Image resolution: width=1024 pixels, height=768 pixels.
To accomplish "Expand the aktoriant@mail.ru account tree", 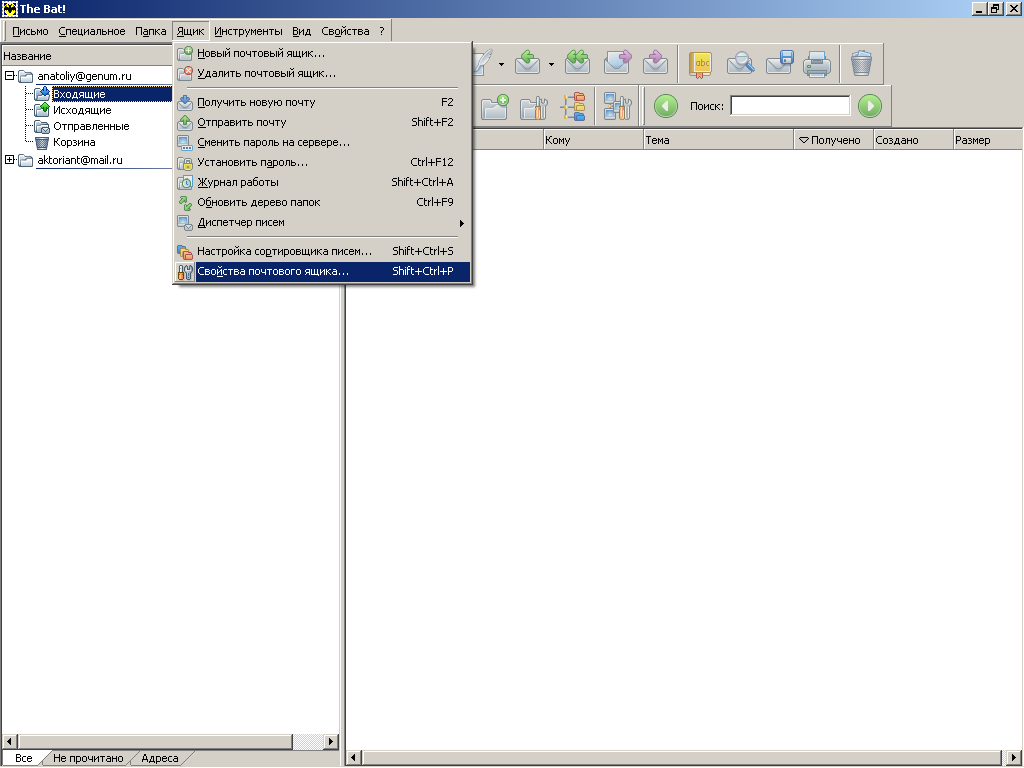I will pyautogui.click(x=10, y=160).
